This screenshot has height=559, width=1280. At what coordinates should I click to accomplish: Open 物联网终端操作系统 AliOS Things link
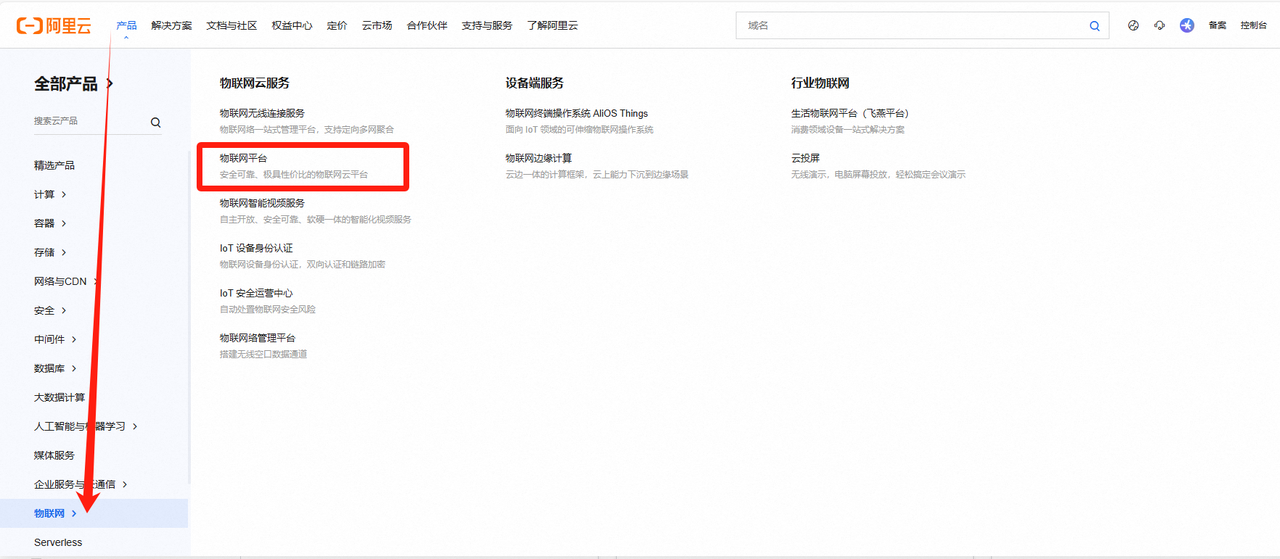pos(577,113)
